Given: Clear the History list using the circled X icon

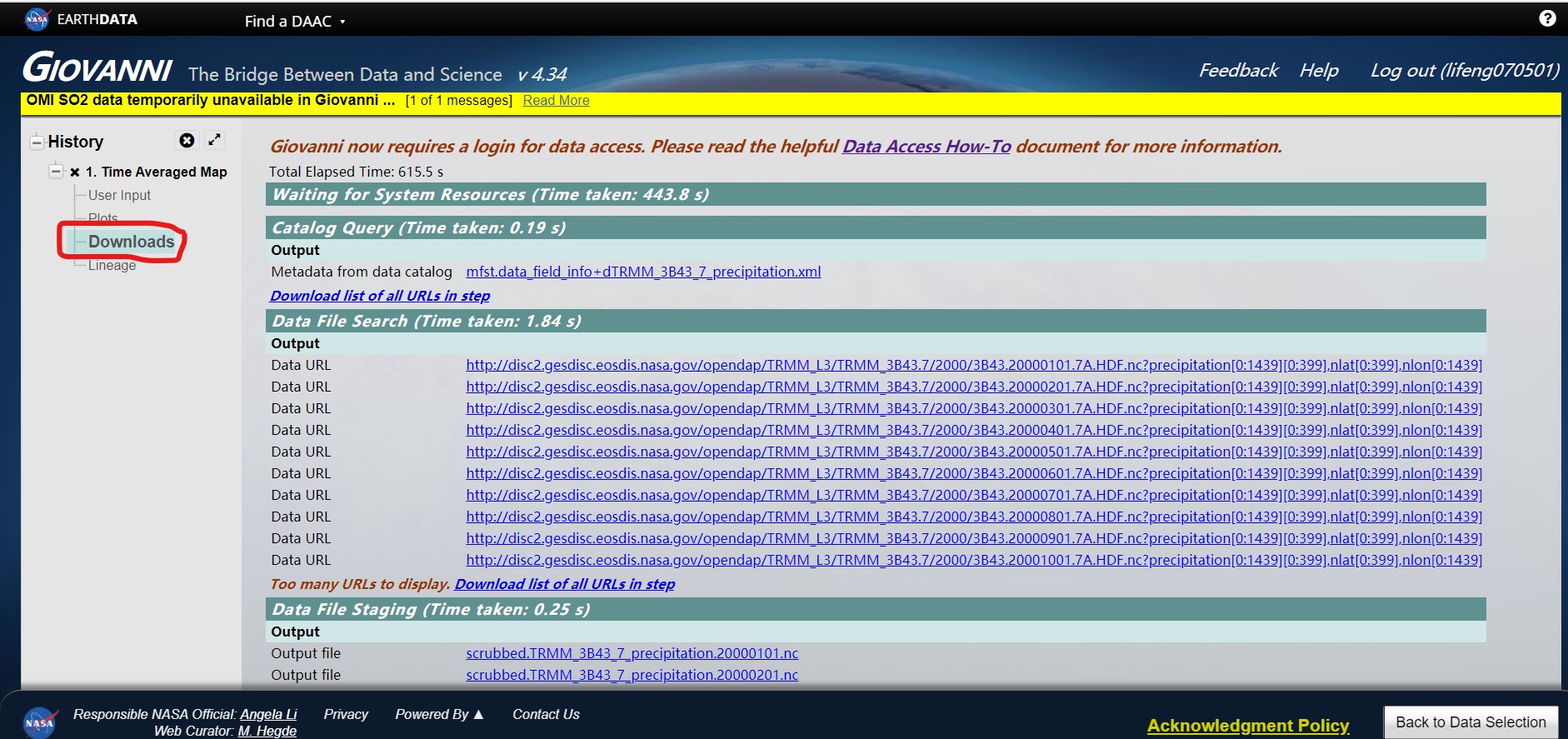Looking at the screenshot, I should [187, 140].
